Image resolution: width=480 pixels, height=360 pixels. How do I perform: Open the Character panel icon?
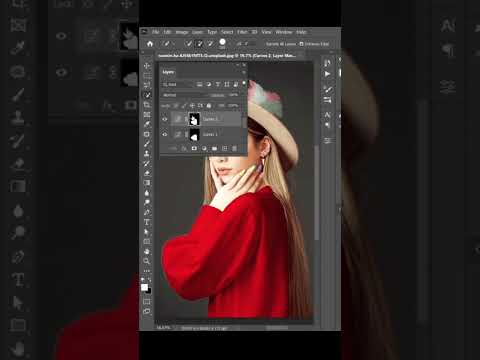point(327,115)
